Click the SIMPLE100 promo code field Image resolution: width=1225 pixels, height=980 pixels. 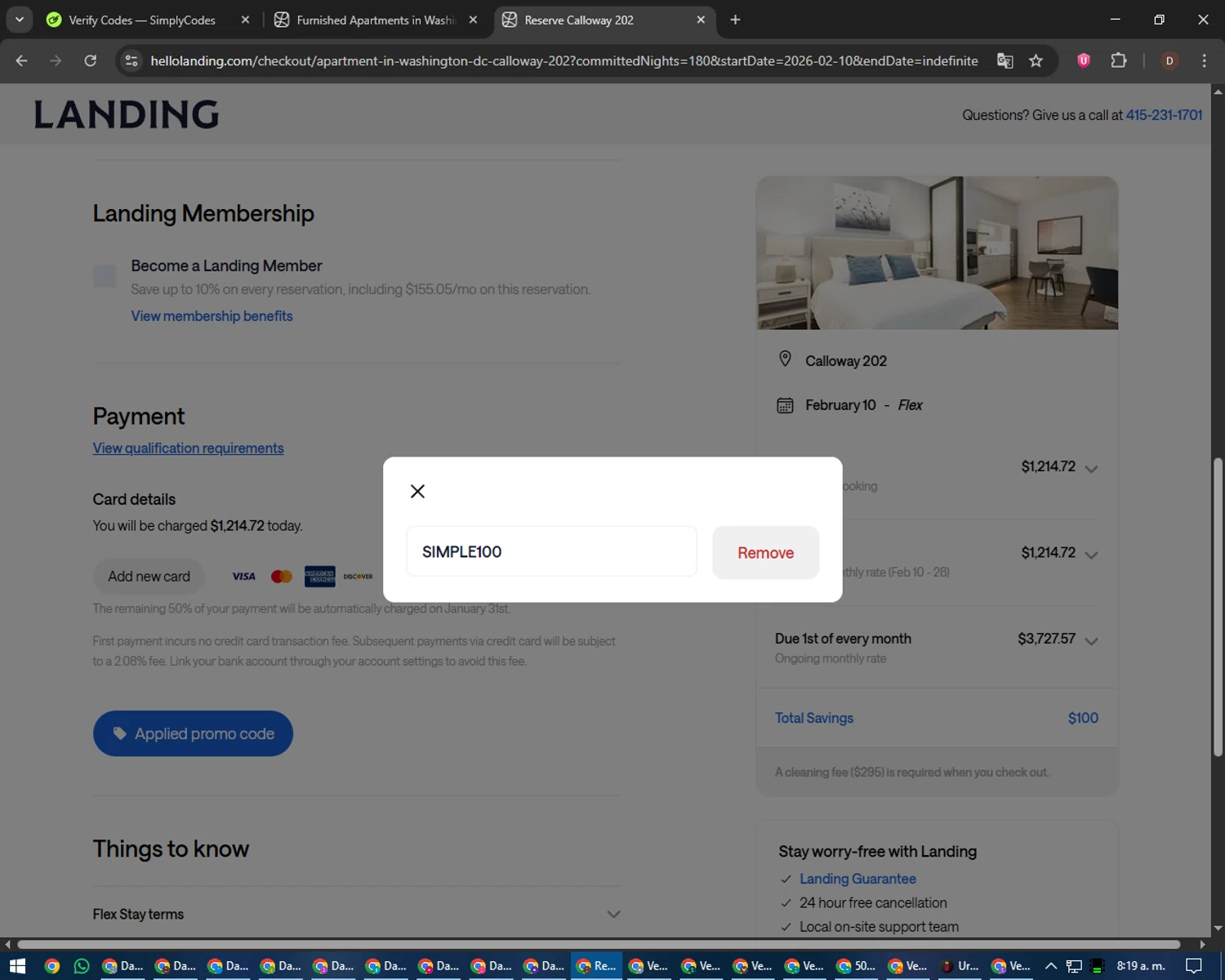[551, 551]
